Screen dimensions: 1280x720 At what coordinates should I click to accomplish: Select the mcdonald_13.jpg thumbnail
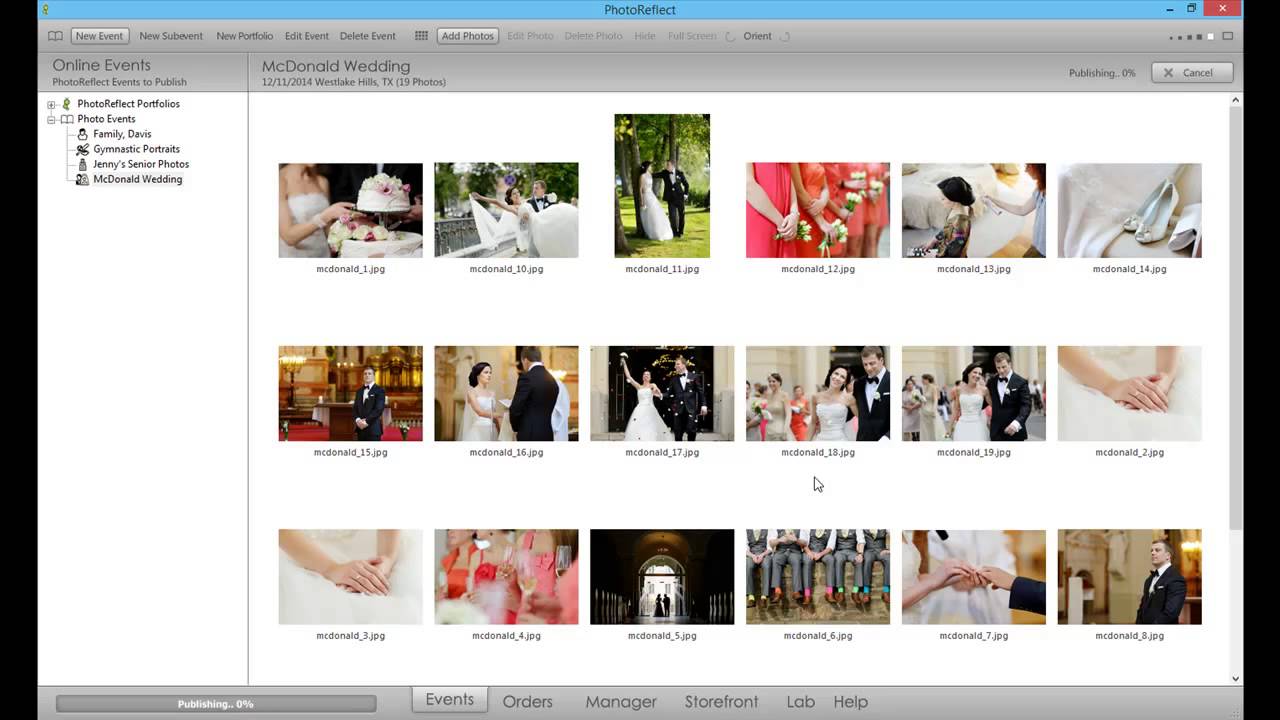click(974, 211)
